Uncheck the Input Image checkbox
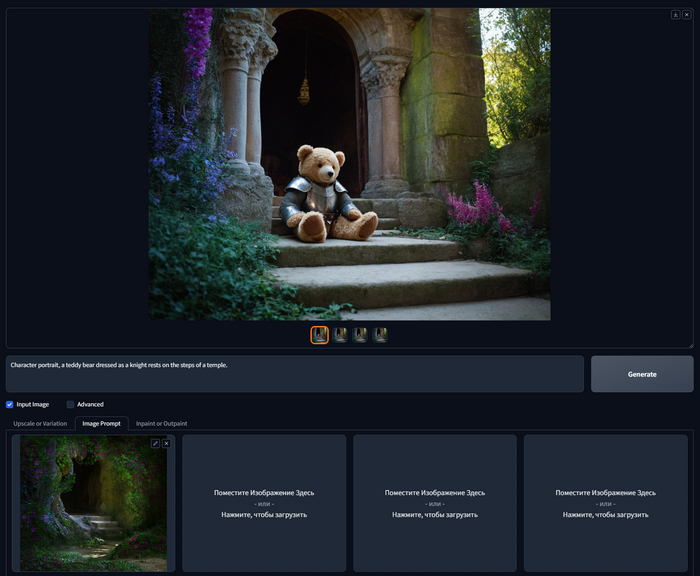 (9, 405)
